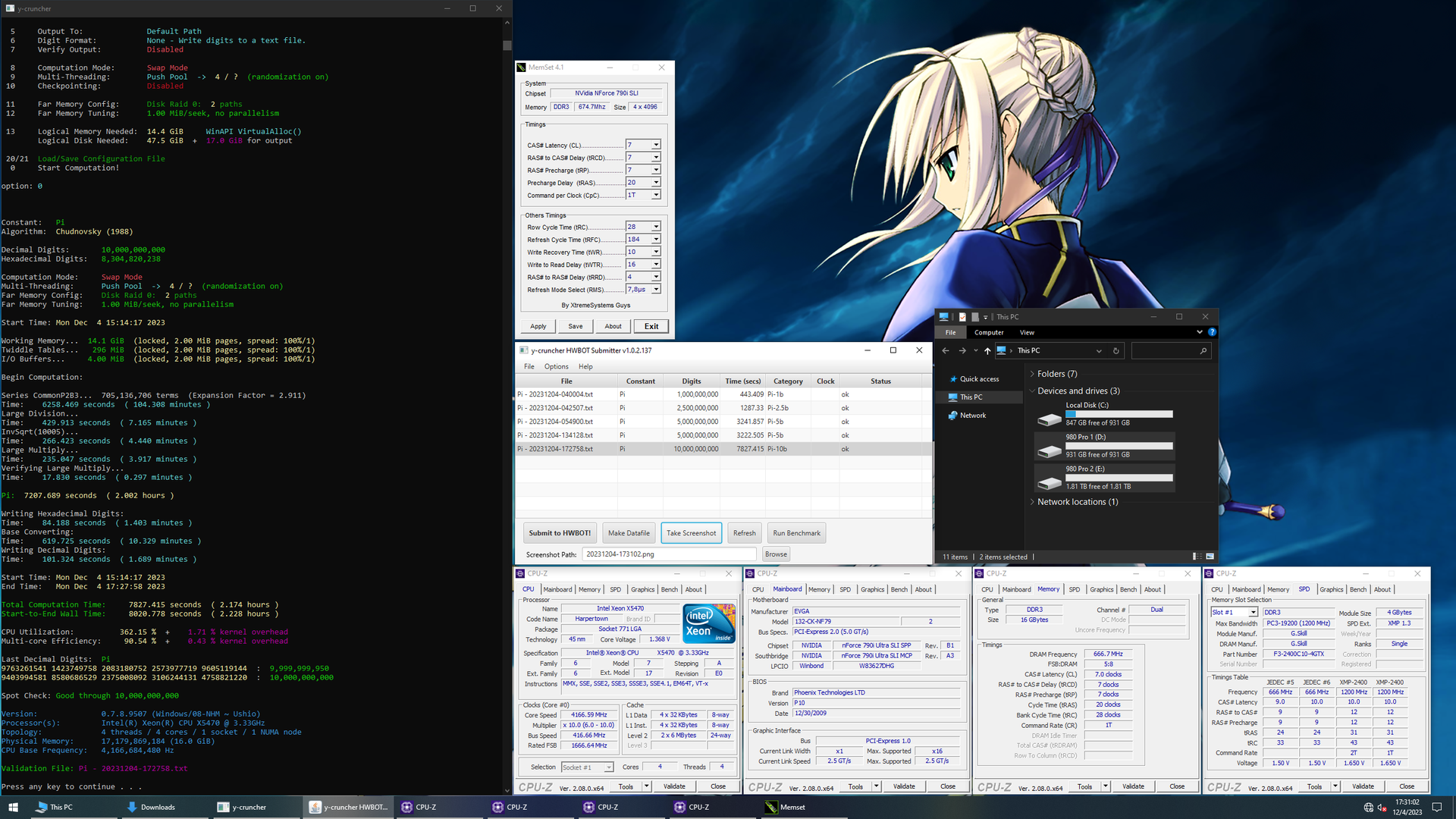This screenshot has width=1456, height=819.
Task: Click MemSet title bar icon
Action: click(x=522, y=67)
